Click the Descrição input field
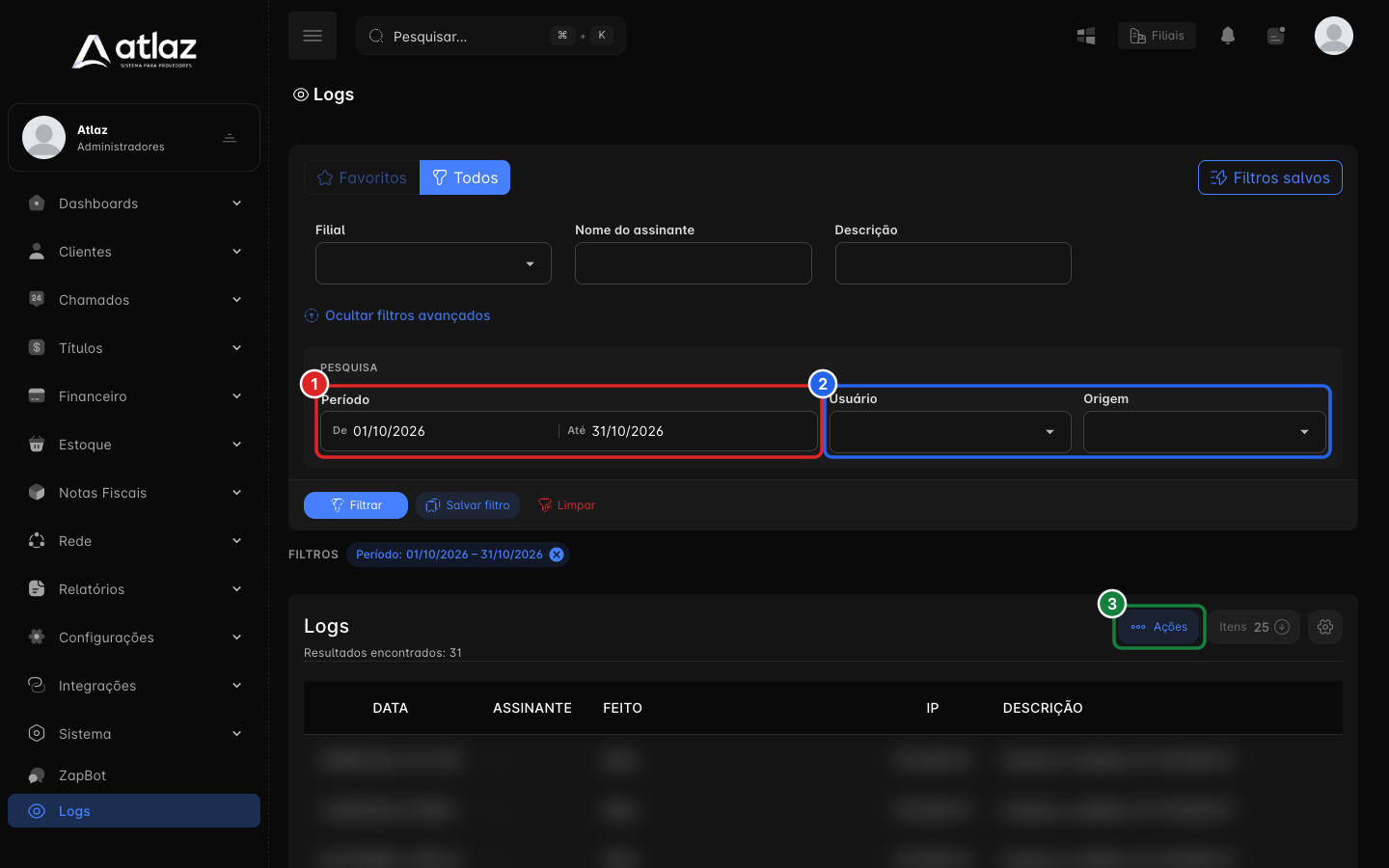Screen dimensions: 1389x868 (x=953, y=263)
